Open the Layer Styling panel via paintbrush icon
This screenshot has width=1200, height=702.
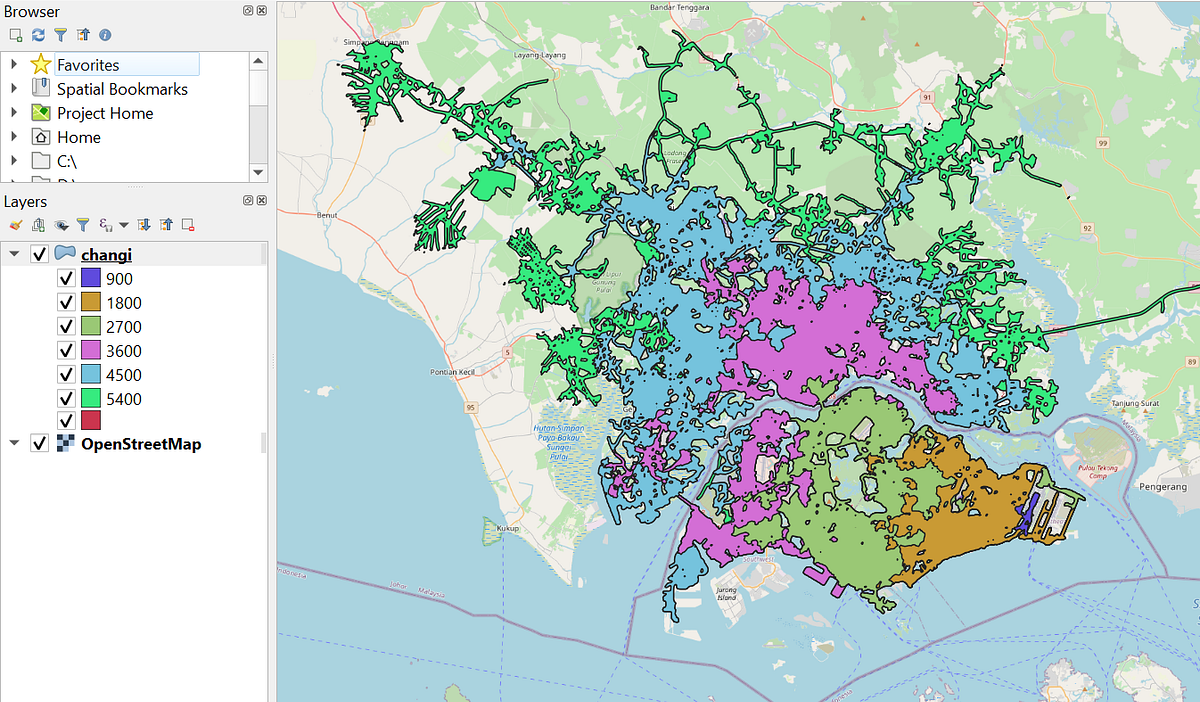tap(15, 224)
